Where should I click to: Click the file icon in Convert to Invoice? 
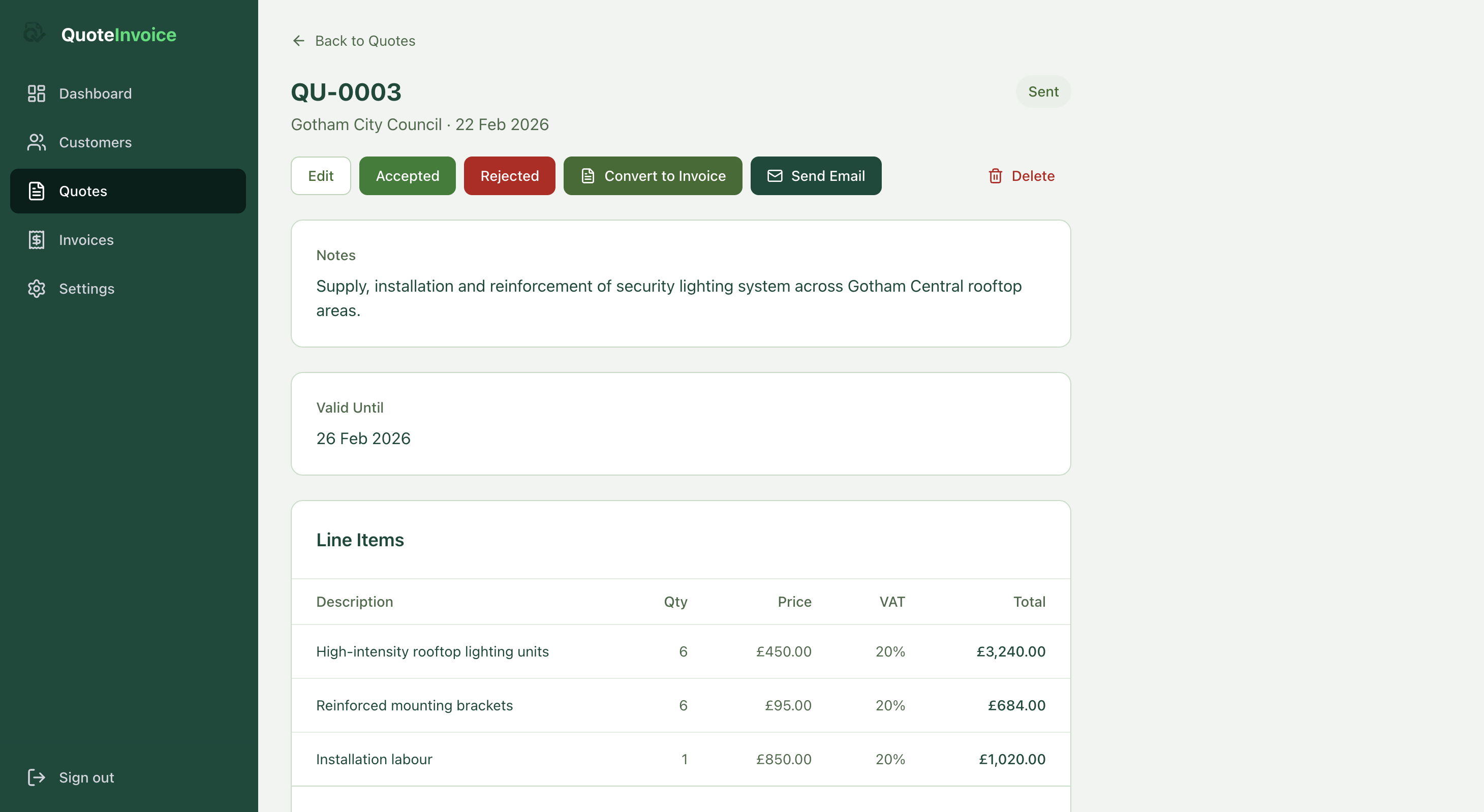pyautogui.click(x=587, y=176)
